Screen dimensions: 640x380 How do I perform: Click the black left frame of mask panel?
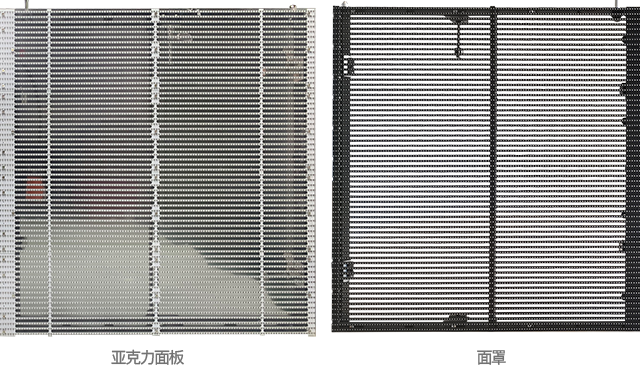pos(341,168)
